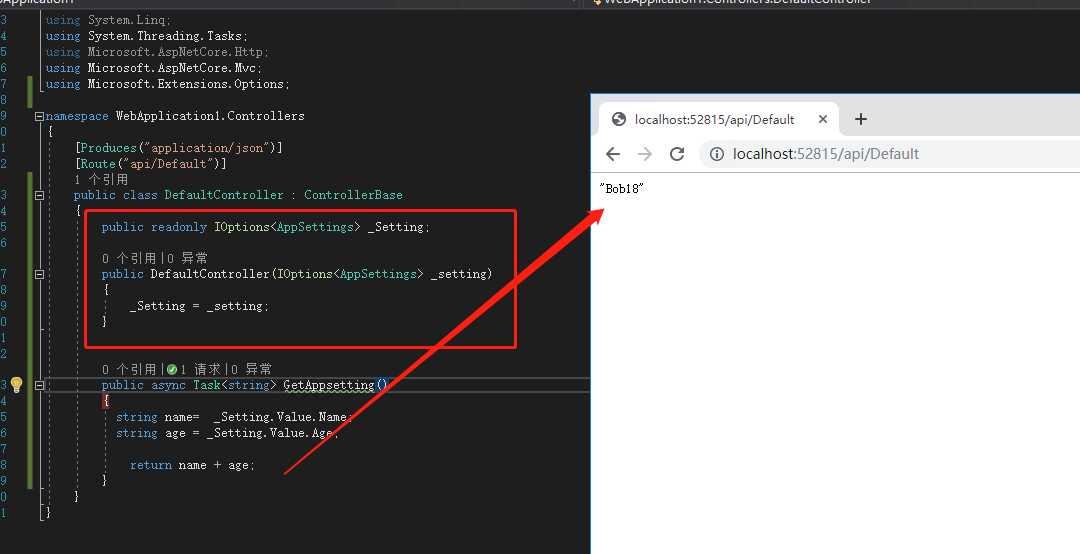
Task: Click the browser forward arrow
Action: [645, 154]
